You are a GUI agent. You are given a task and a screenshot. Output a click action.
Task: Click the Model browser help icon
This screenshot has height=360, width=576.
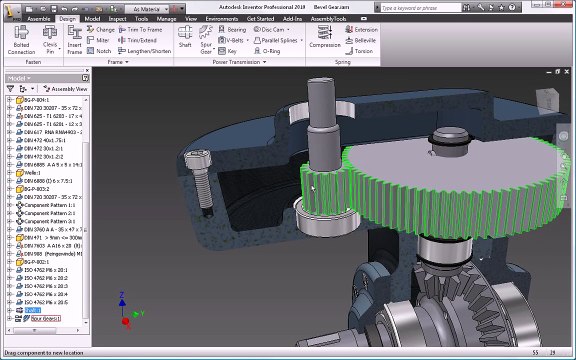85,78
